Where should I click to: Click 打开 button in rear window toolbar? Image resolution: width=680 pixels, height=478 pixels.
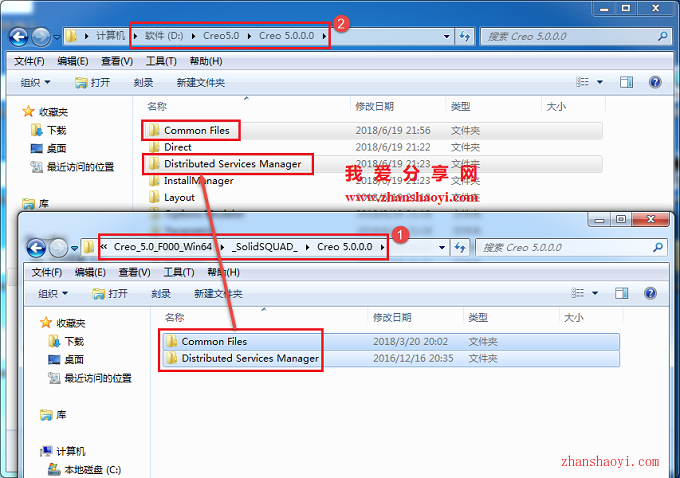tap(92, 82)
